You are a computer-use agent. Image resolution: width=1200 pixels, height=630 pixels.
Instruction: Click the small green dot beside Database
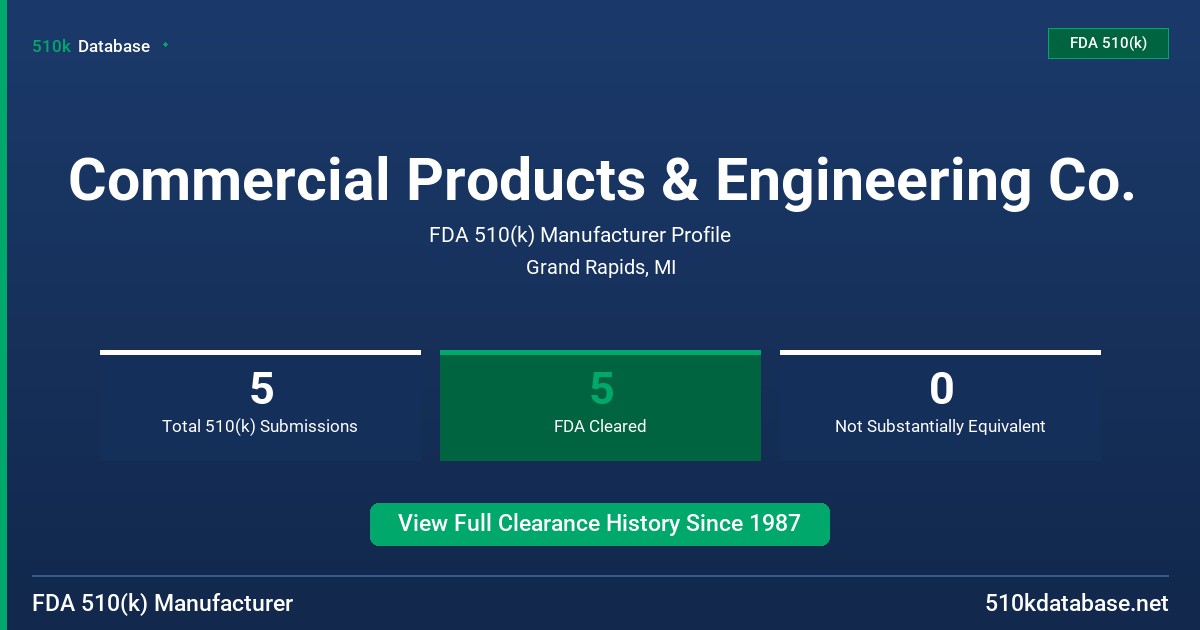coord(165,45)
